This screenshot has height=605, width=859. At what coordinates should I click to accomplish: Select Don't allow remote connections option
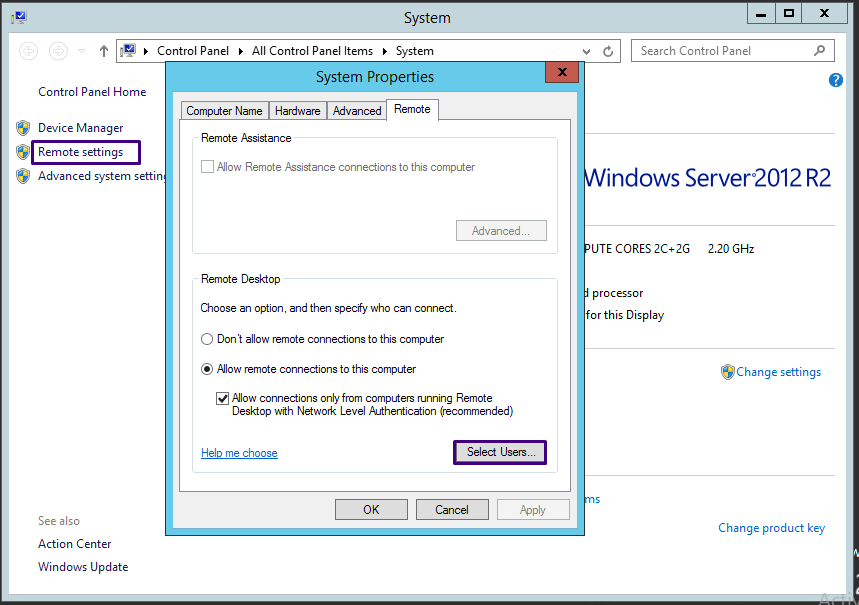206,338
